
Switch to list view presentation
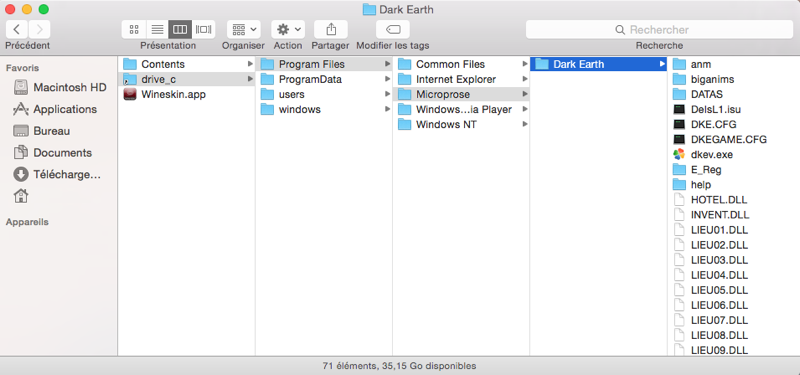(x=158, y=29)
